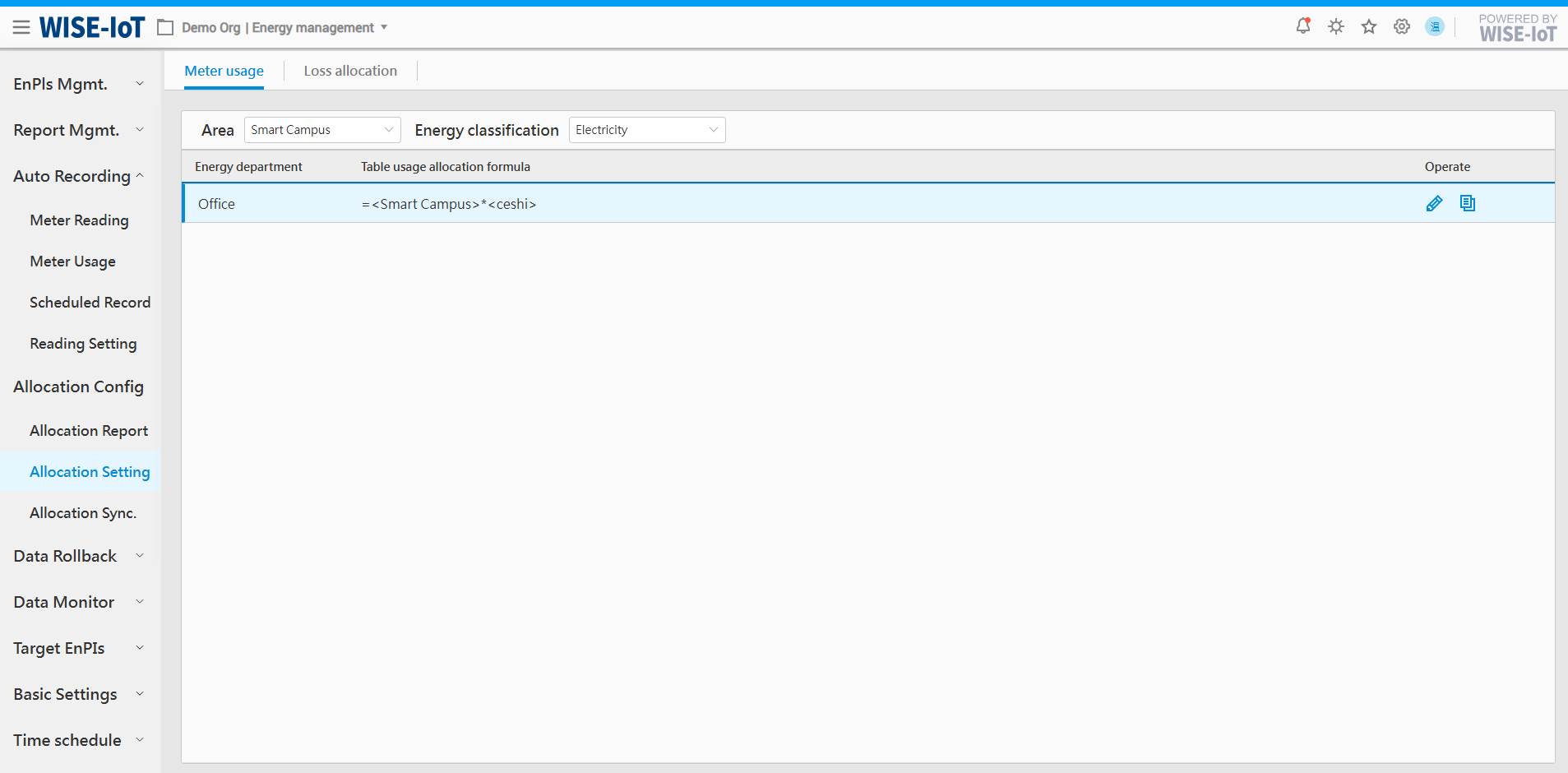The height and width of the screenshot is (773, 1568).
Task: Open the user avatar profile
Action: click(x=1435, y=27)
